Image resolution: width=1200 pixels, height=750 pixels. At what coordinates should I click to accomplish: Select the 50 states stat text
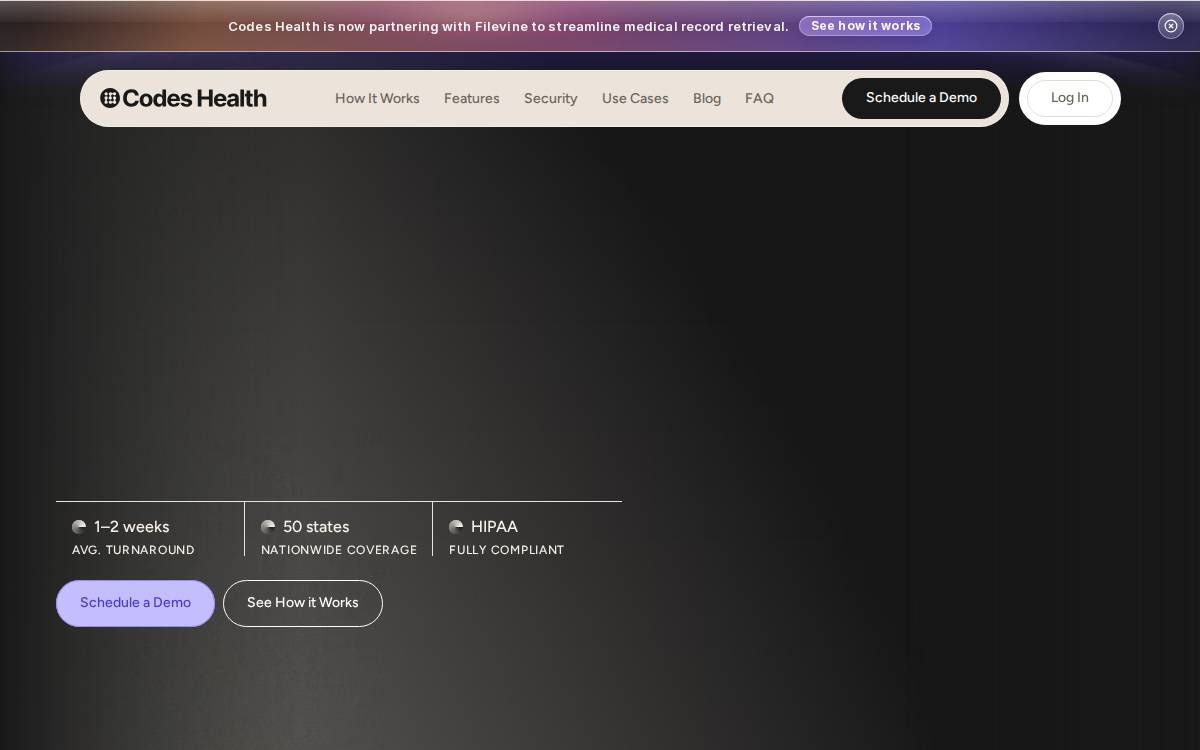point(316,527)
